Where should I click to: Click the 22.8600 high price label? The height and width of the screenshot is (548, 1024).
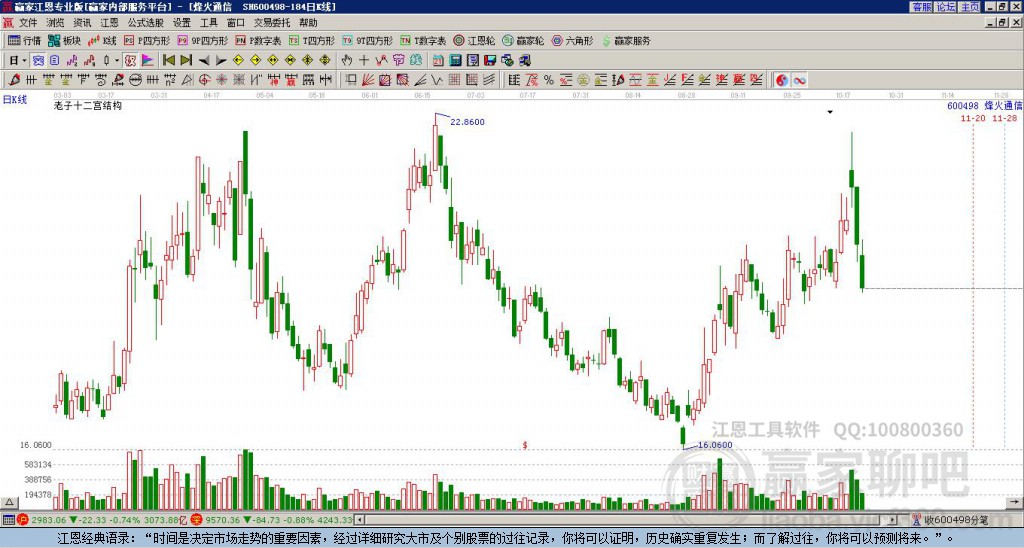(468, 122)
